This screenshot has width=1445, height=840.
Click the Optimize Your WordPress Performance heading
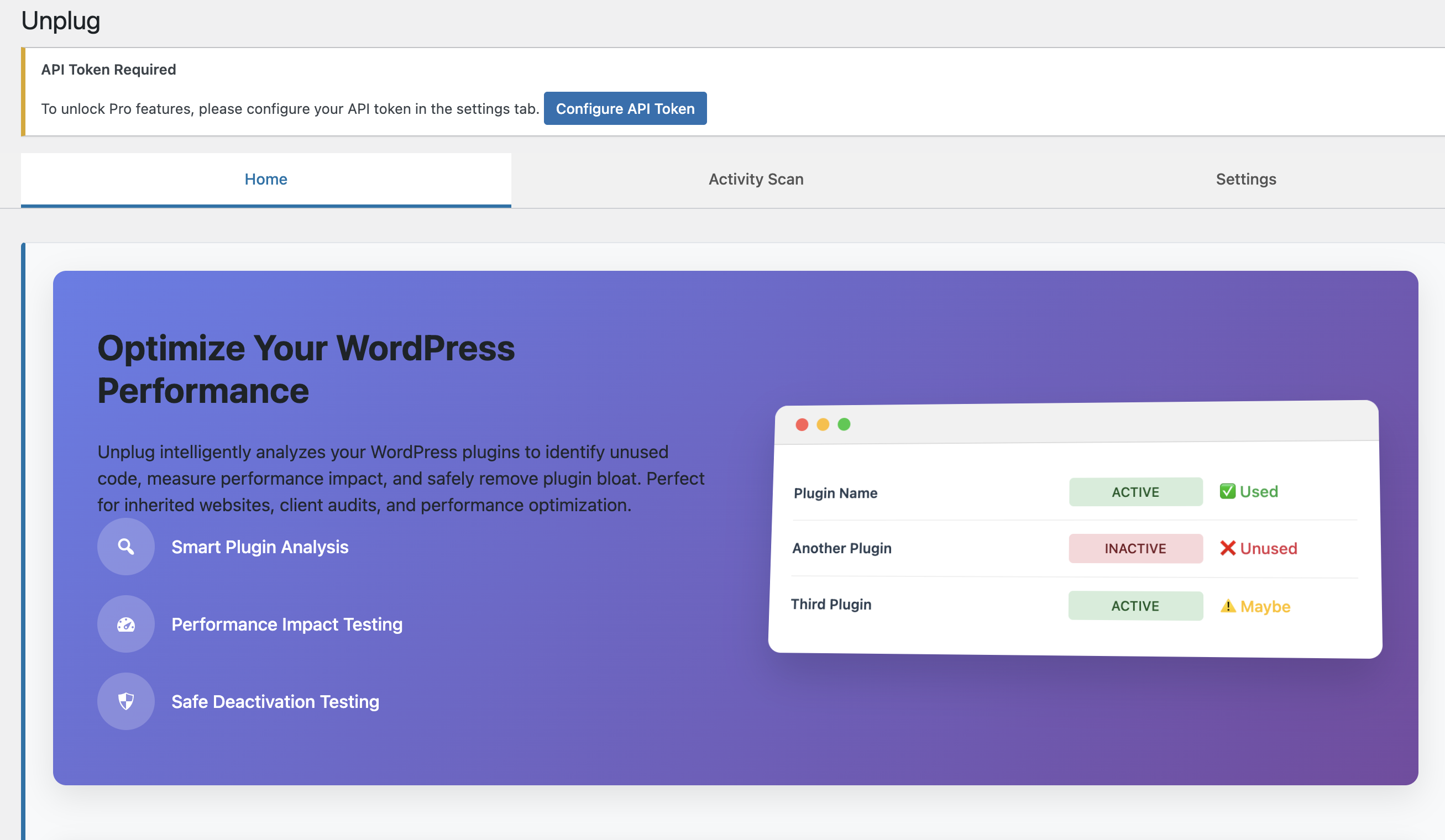pyautogui.click(x=306, y=369)
